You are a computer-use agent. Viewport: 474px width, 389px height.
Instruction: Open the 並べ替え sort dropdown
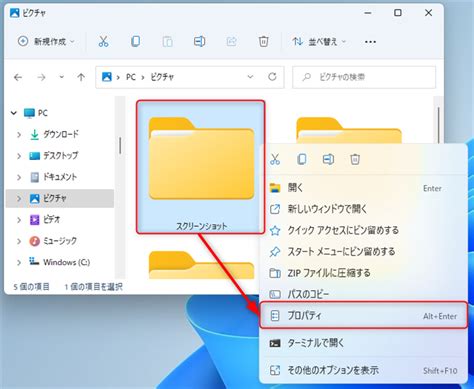319,42
